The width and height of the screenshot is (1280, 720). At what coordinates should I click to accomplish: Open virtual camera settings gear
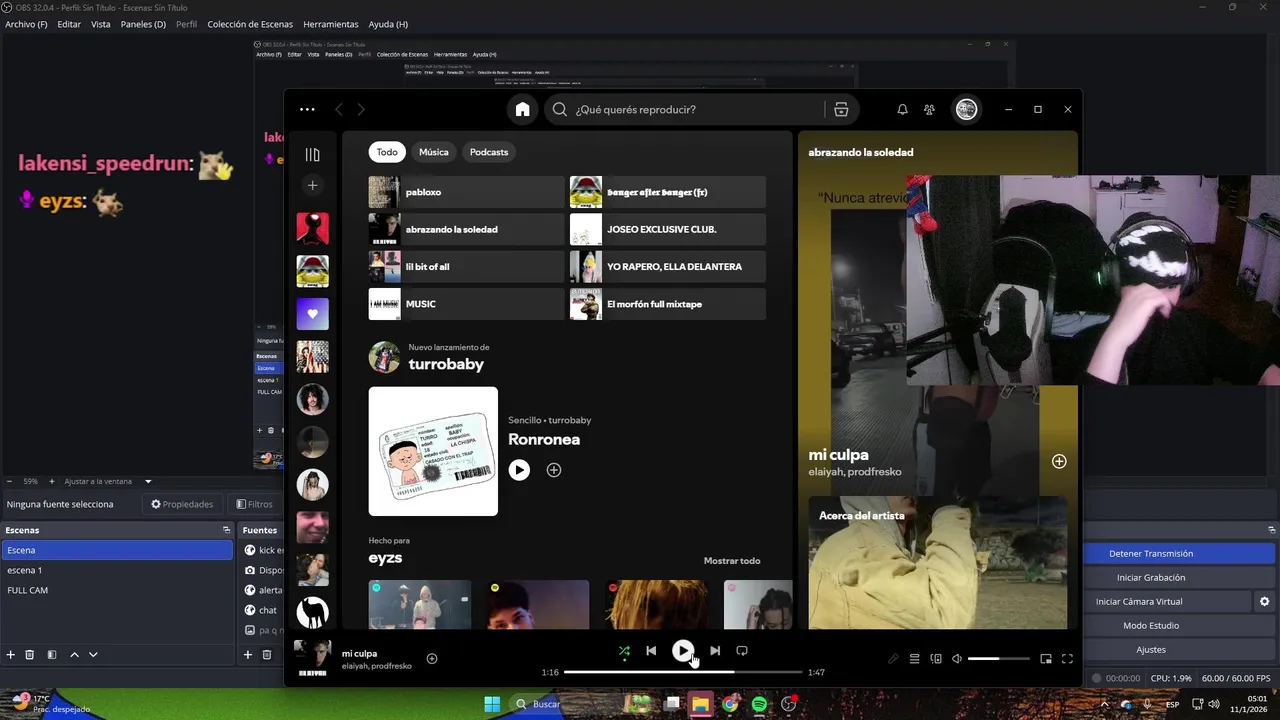coord(1264,602)
